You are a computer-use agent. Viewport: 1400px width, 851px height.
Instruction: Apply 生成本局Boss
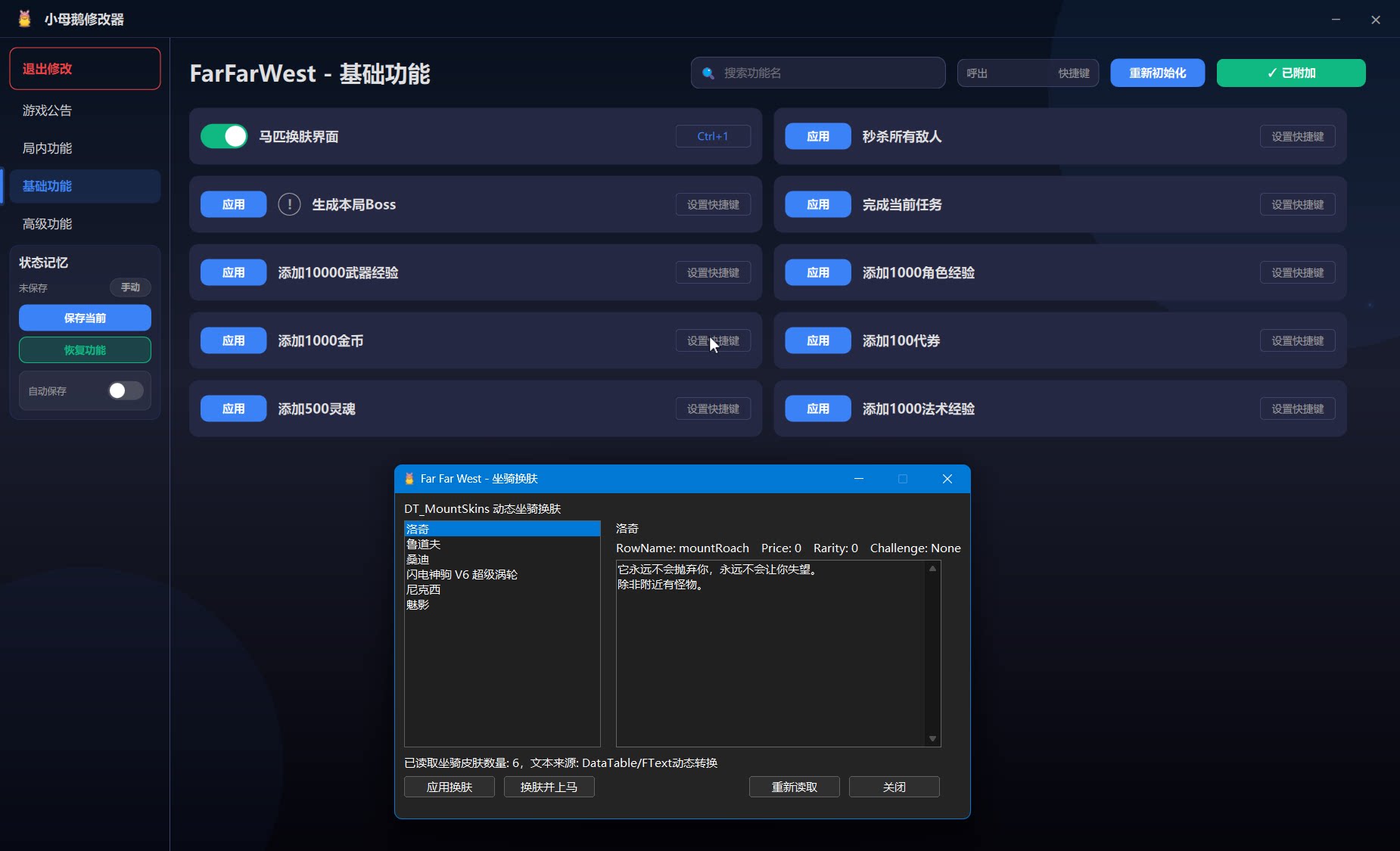(233, 204)
